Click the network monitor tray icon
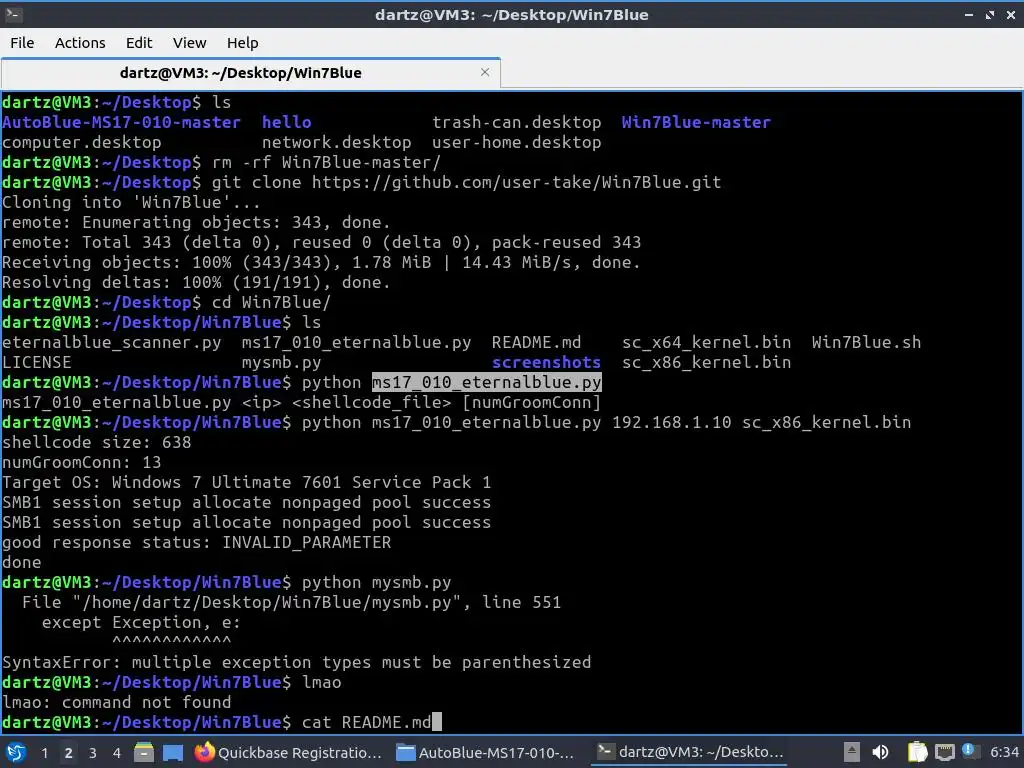The width and height of the screenshot is (1024, 768). pos(944,752)
